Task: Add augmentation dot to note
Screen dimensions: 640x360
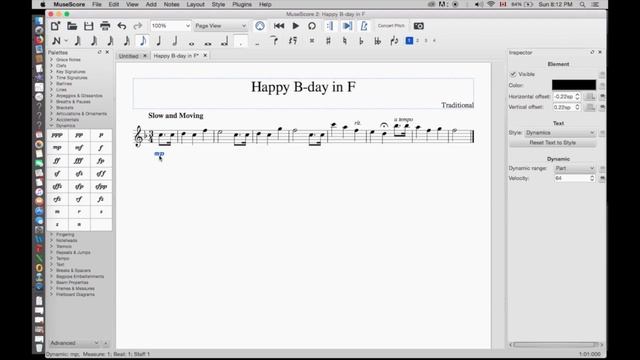Action: 241,41
